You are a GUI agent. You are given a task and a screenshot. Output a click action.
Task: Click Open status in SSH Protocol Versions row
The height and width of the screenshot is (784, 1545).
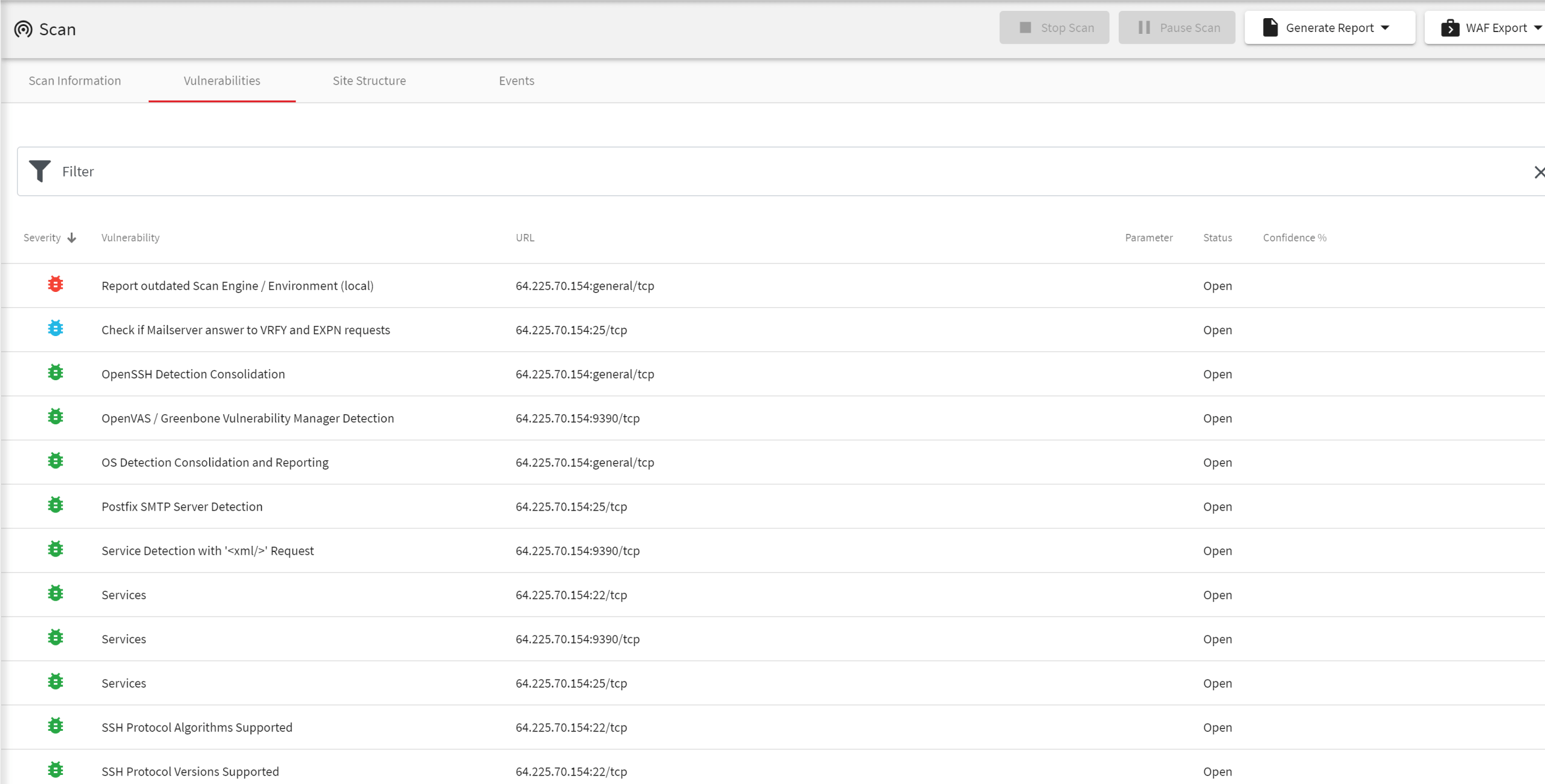[1217, 771]
